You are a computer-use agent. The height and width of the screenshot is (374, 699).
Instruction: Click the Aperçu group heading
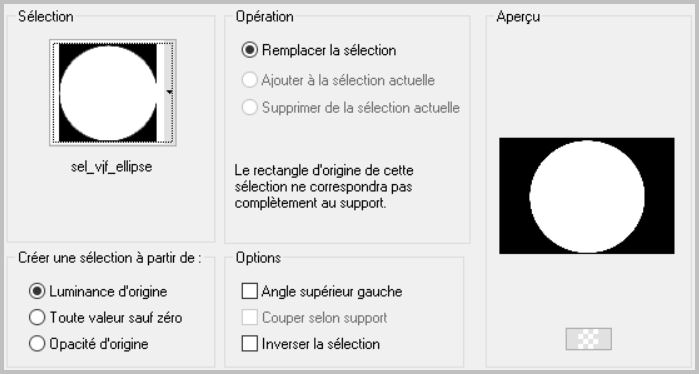(x=518, y=16)
